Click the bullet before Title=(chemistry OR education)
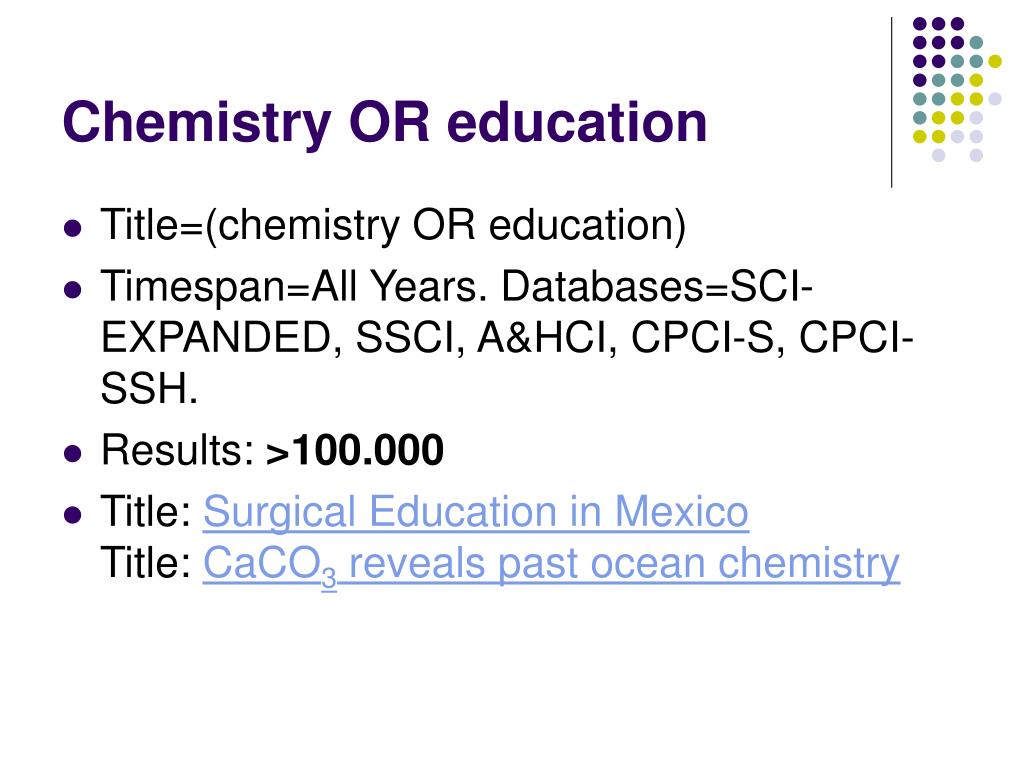 [73, 228]
